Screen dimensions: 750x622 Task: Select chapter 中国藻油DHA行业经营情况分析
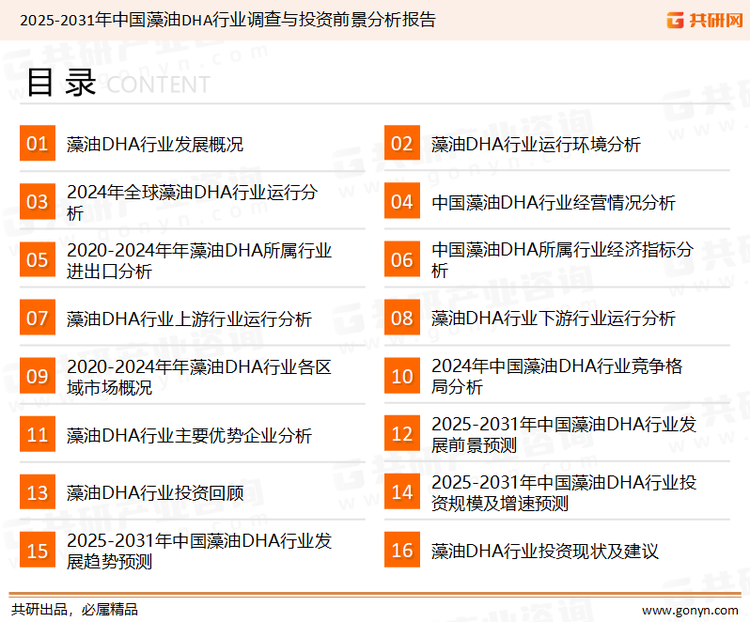click(x=553, y=202)
